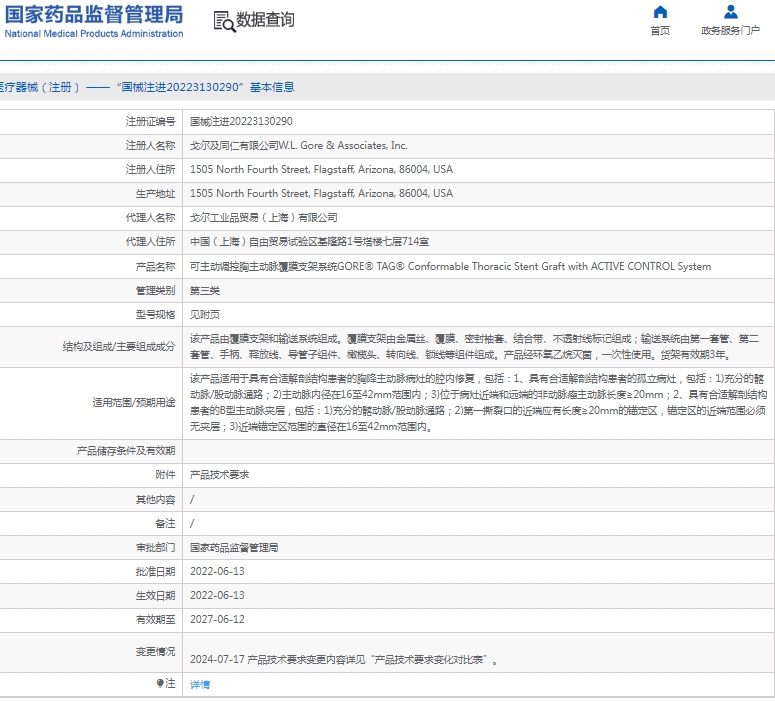Click the 国家药品监督管理局 logo
This screenshot has height=701, width=775.
click(x=94, y=14)
